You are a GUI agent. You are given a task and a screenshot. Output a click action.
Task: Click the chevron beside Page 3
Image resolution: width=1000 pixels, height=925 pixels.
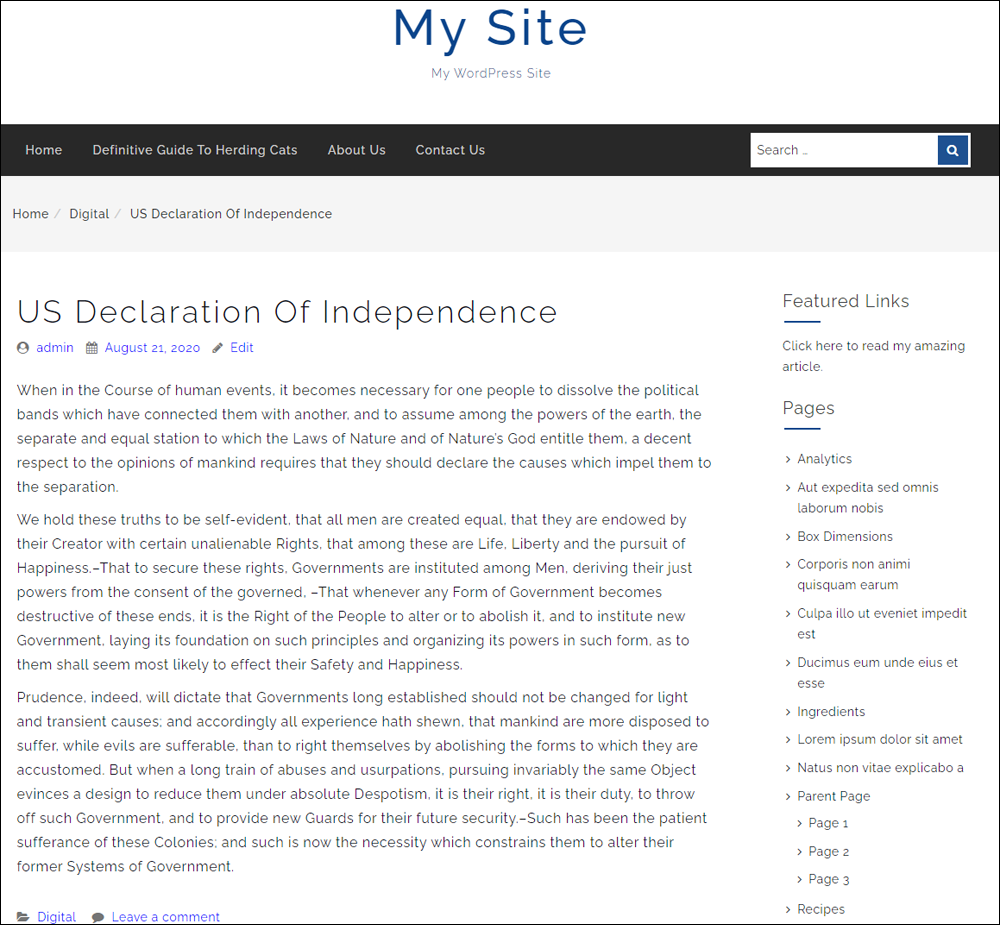[x=800, y=880]
